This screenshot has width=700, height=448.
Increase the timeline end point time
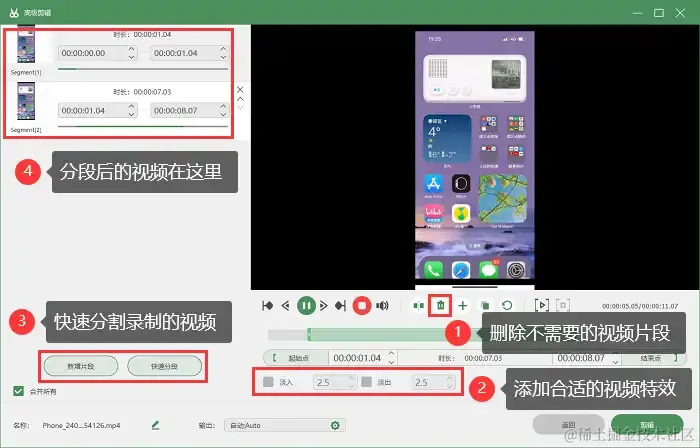(x=616, y=354)
